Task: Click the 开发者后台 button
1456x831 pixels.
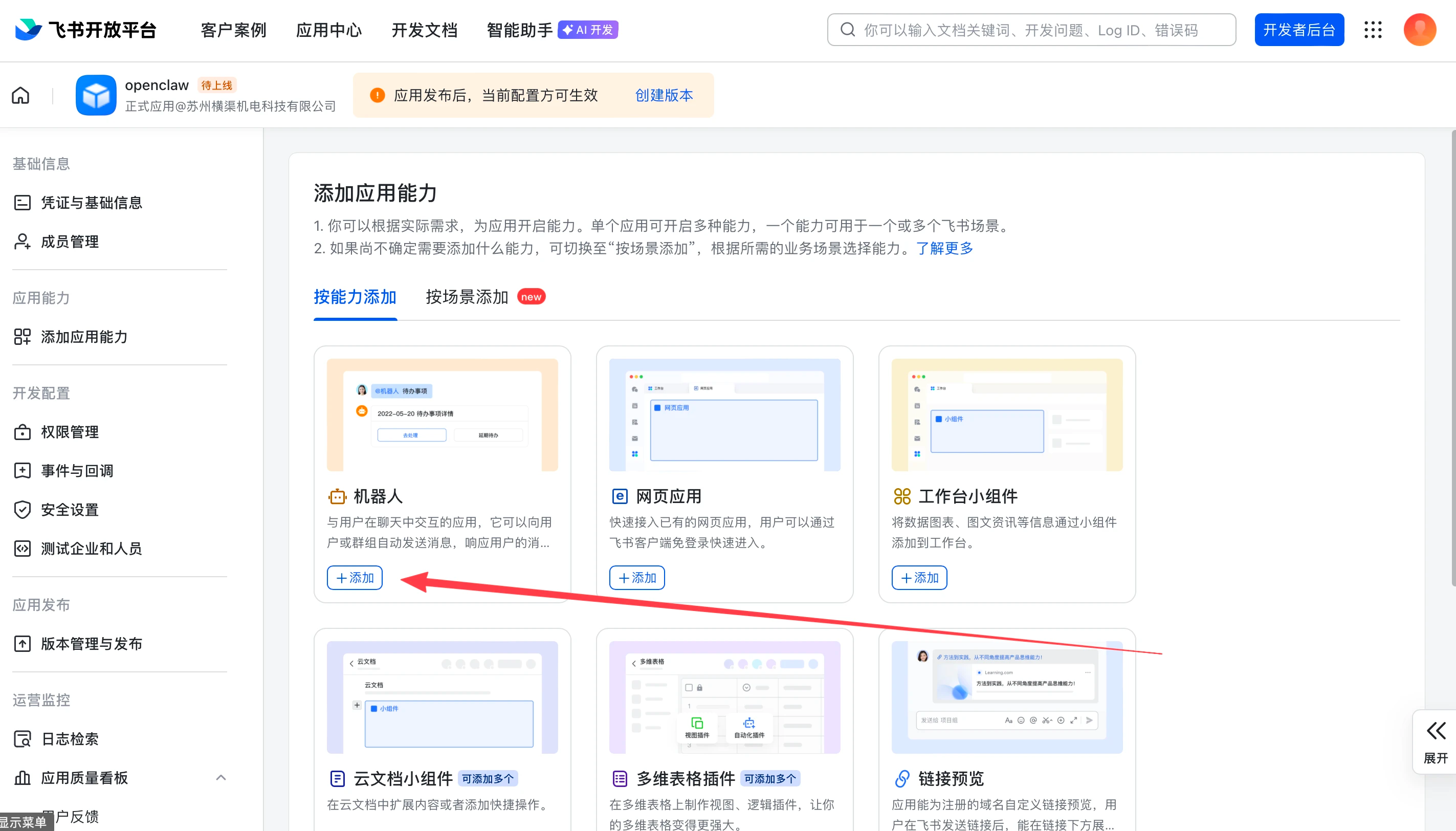Action: click(1298, 30)
